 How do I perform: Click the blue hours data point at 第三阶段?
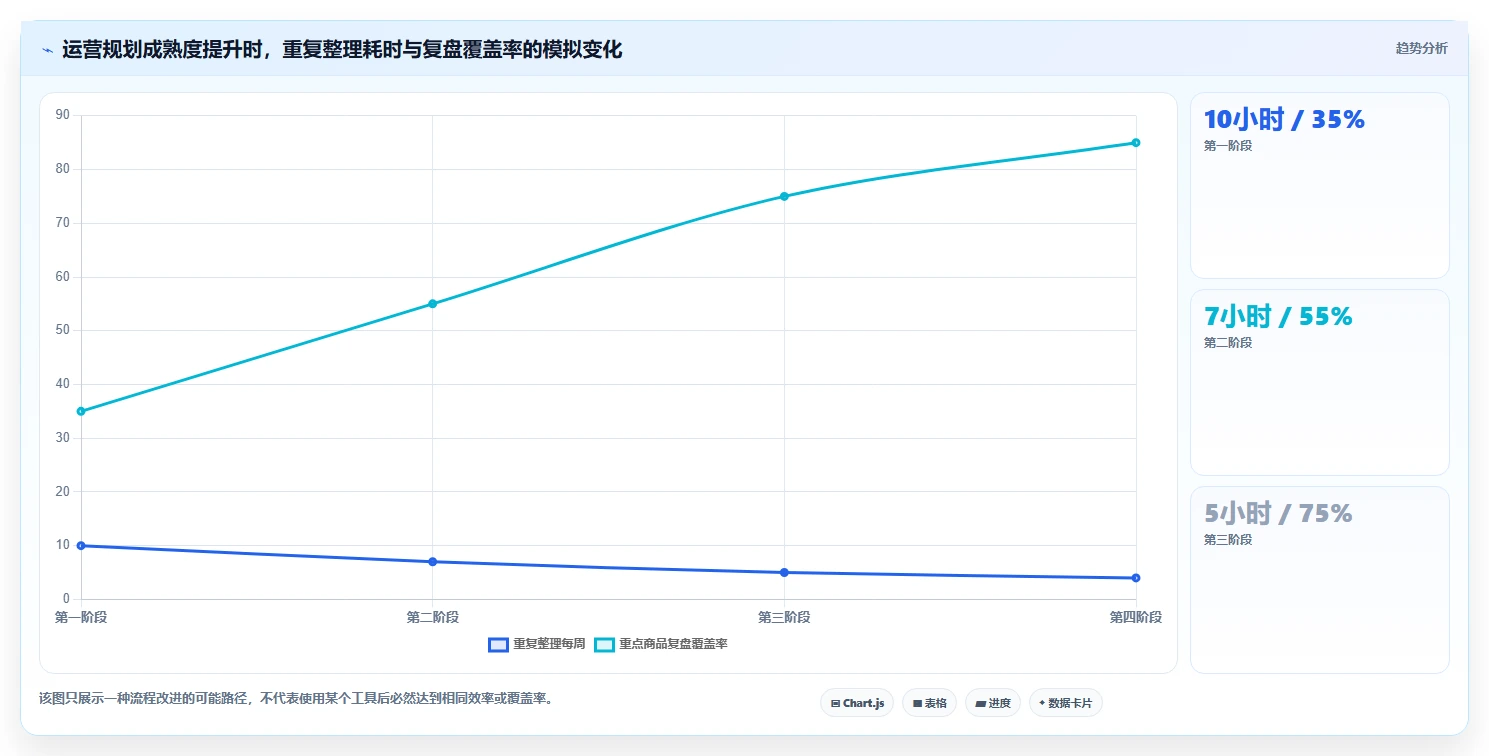coord(784,573)
